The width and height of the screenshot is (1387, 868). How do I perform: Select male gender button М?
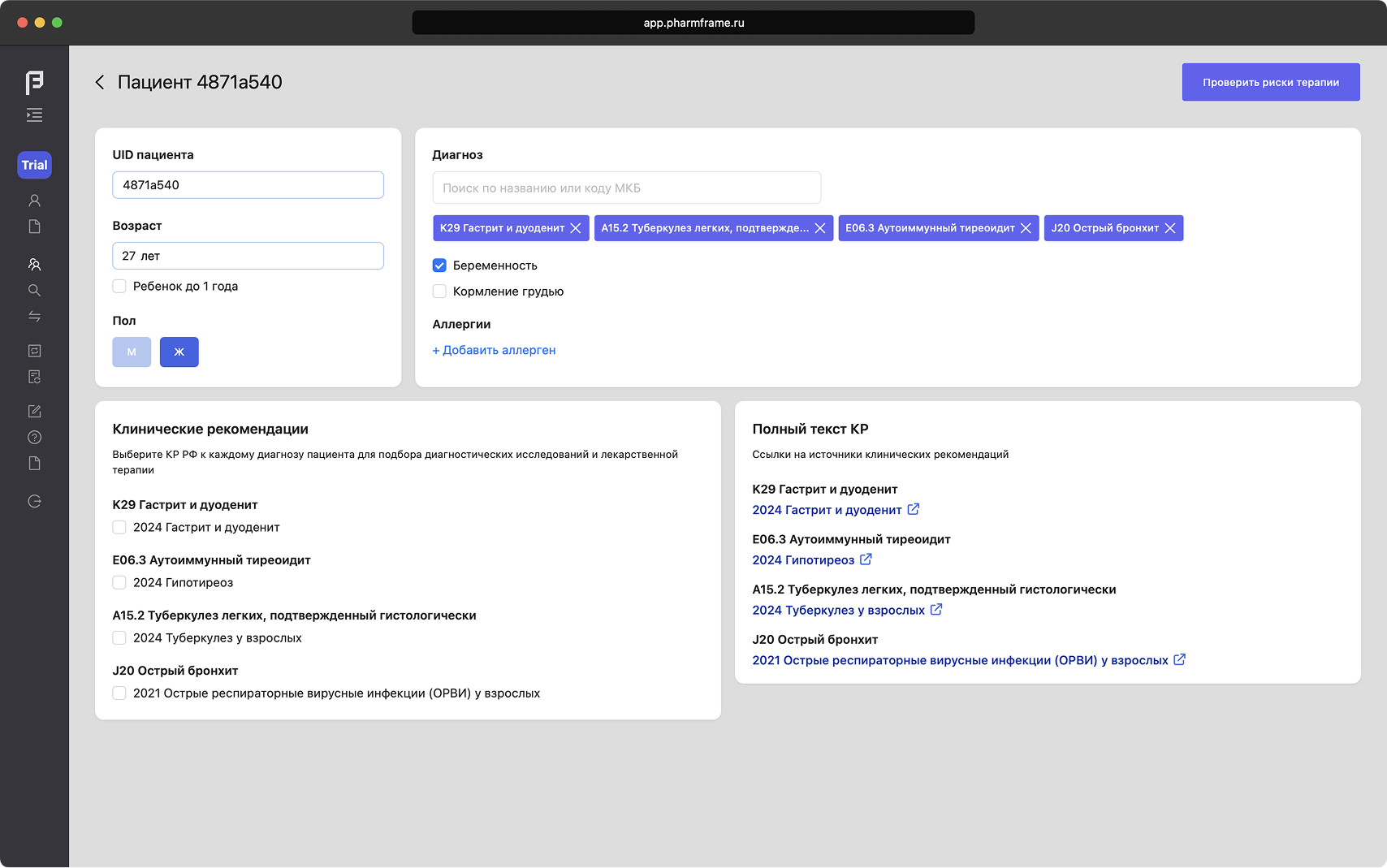(132, 352)
